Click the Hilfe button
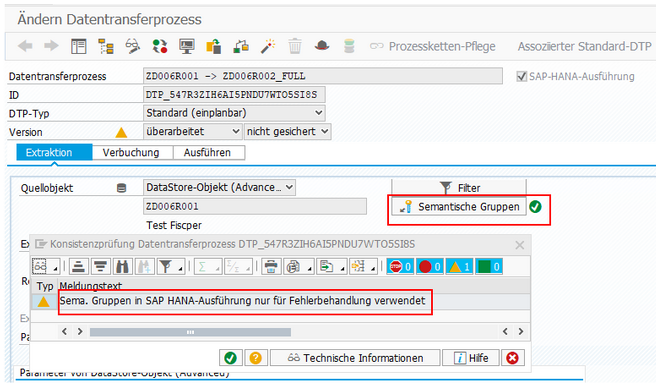 tap(471, 358)
